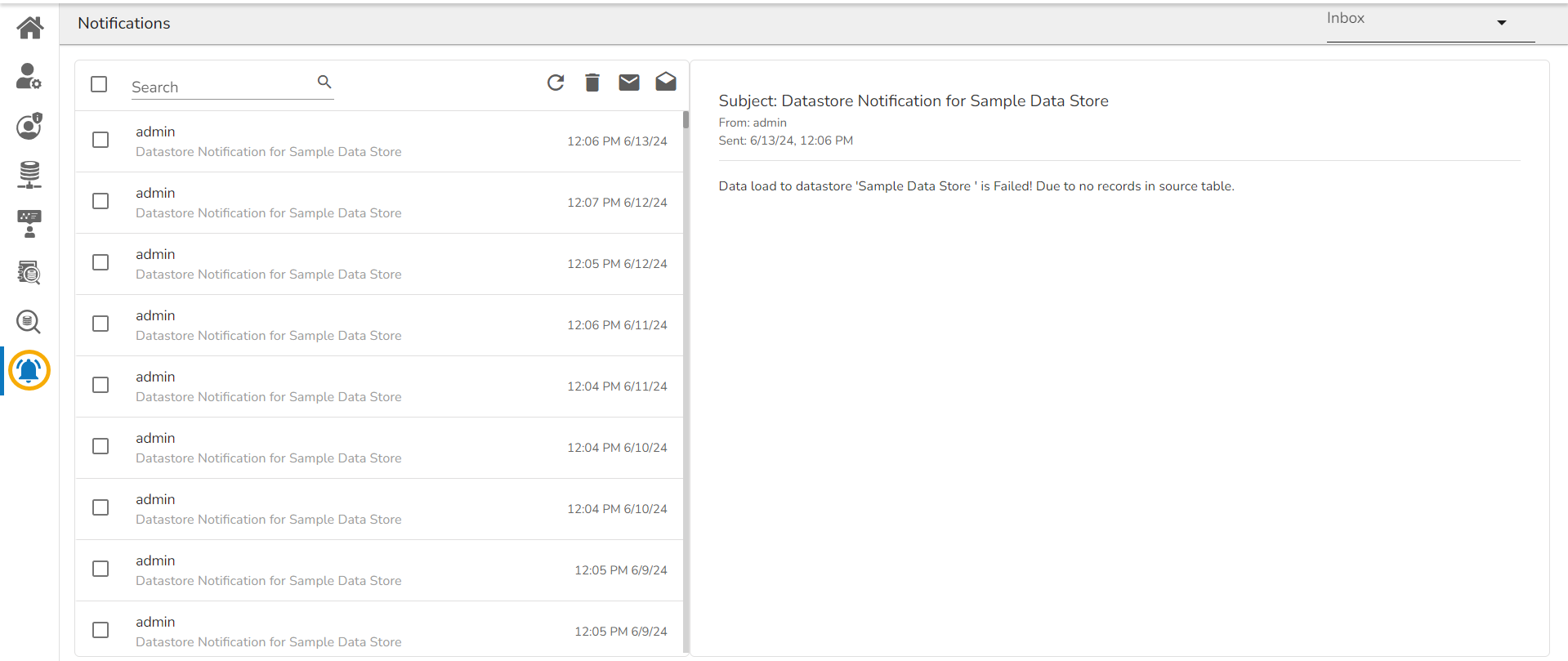Mark selected as read open-envelope icon

666,82
